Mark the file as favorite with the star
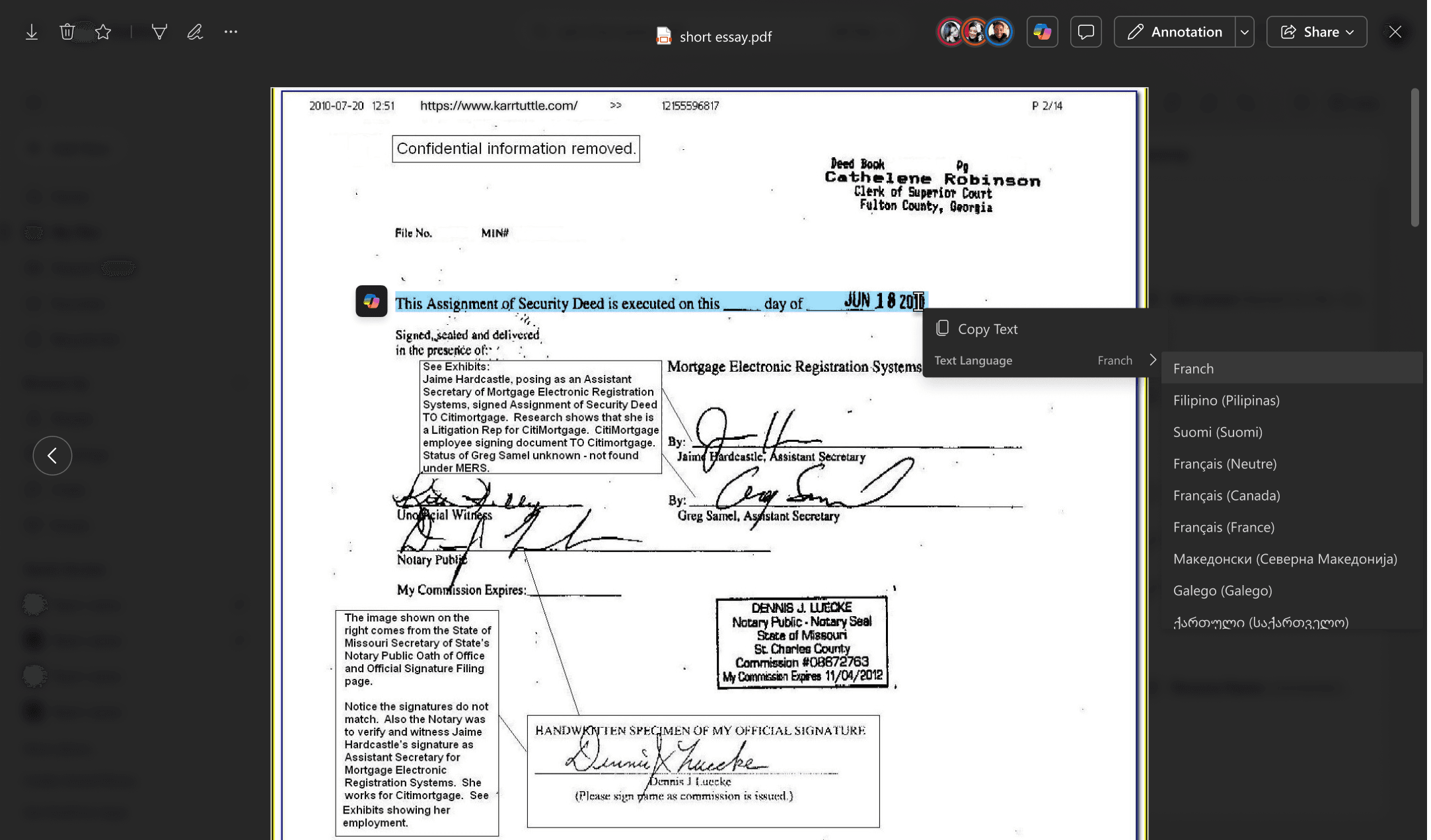Viewport: 1431px width, 840px height. pos(103,32)
